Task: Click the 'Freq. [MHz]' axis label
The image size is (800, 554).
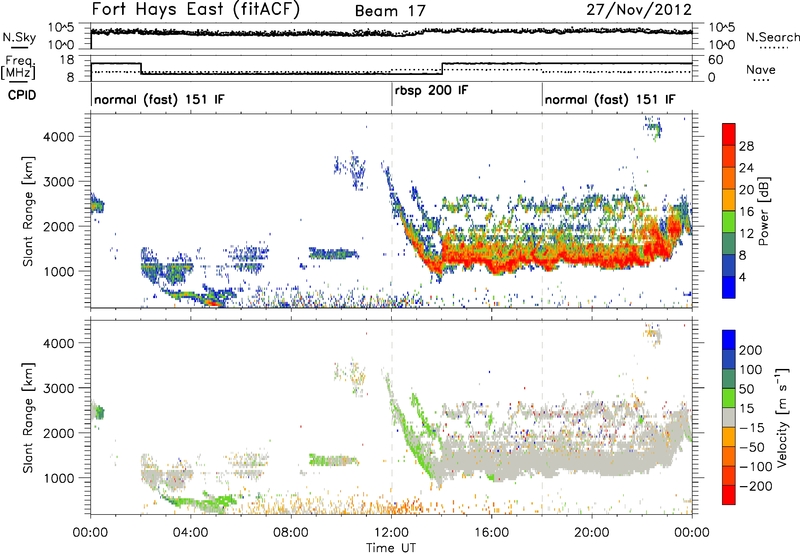Action: (x=20, y=67)
